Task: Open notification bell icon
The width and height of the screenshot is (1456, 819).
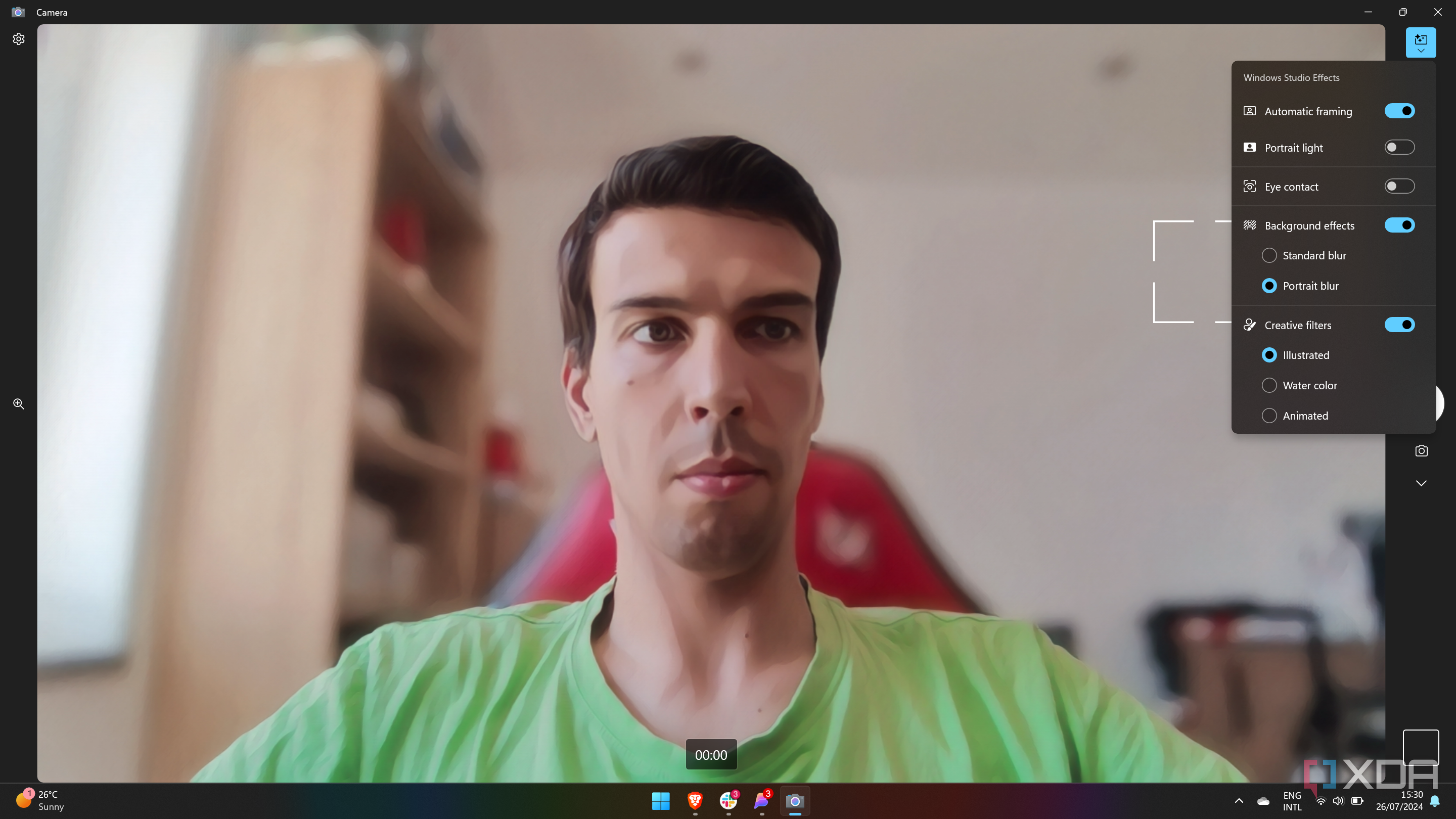Action: coord(1435,801)
